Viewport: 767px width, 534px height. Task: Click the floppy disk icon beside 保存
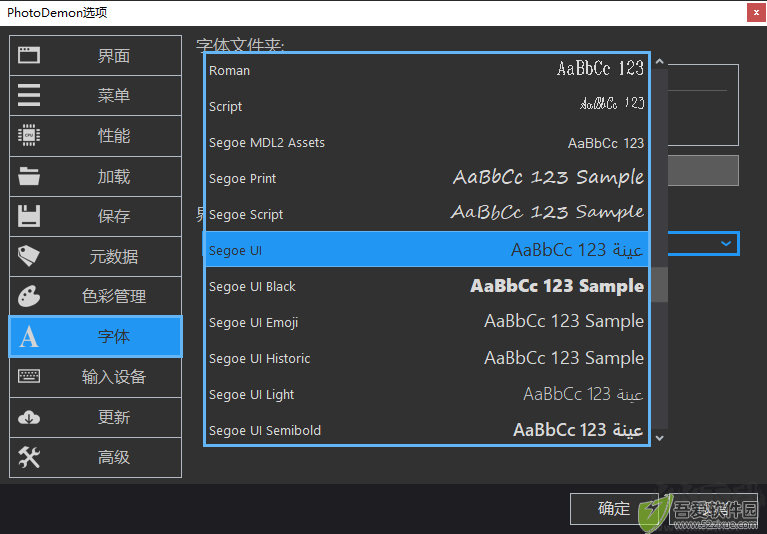pos(29,216)
